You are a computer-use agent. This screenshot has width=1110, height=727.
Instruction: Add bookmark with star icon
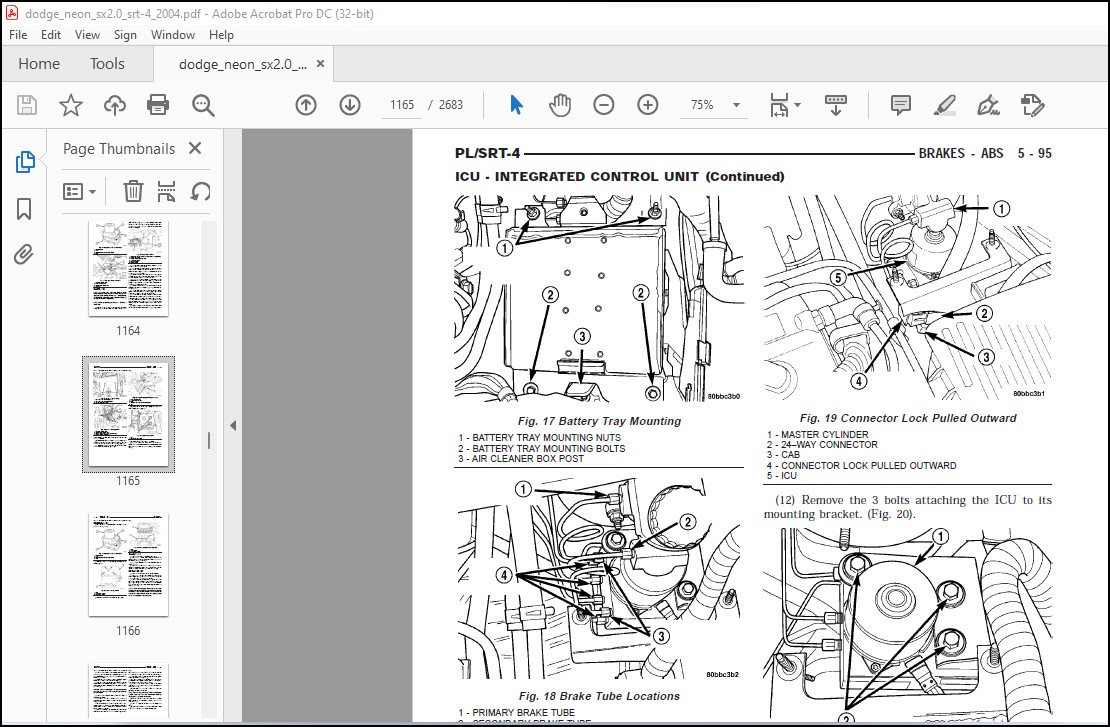71,105
